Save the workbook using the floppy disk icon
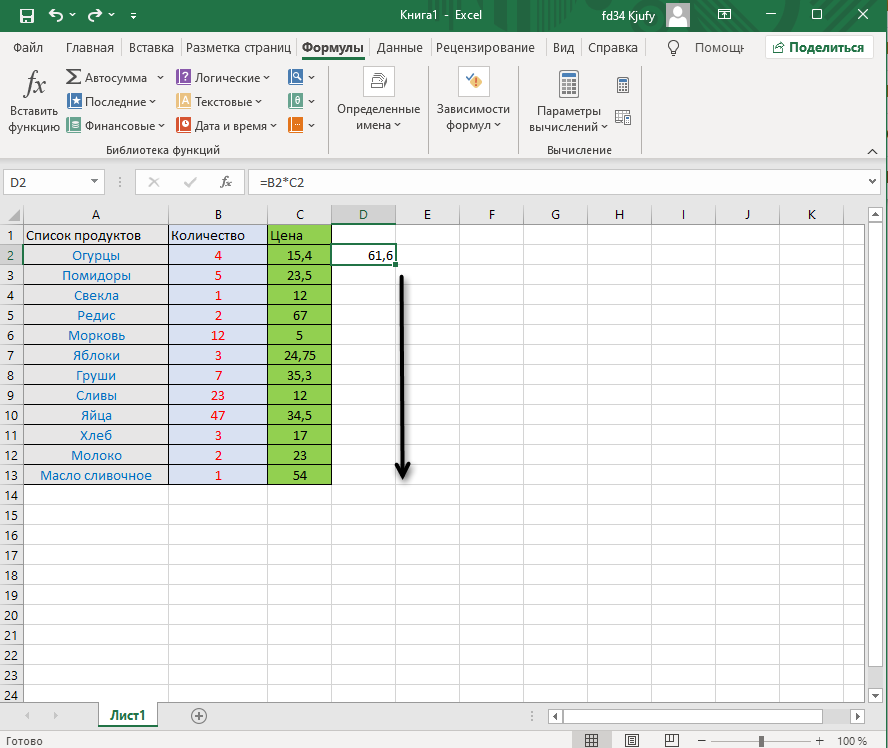This screenshot has height=748, width=888. tap(26, 16)
